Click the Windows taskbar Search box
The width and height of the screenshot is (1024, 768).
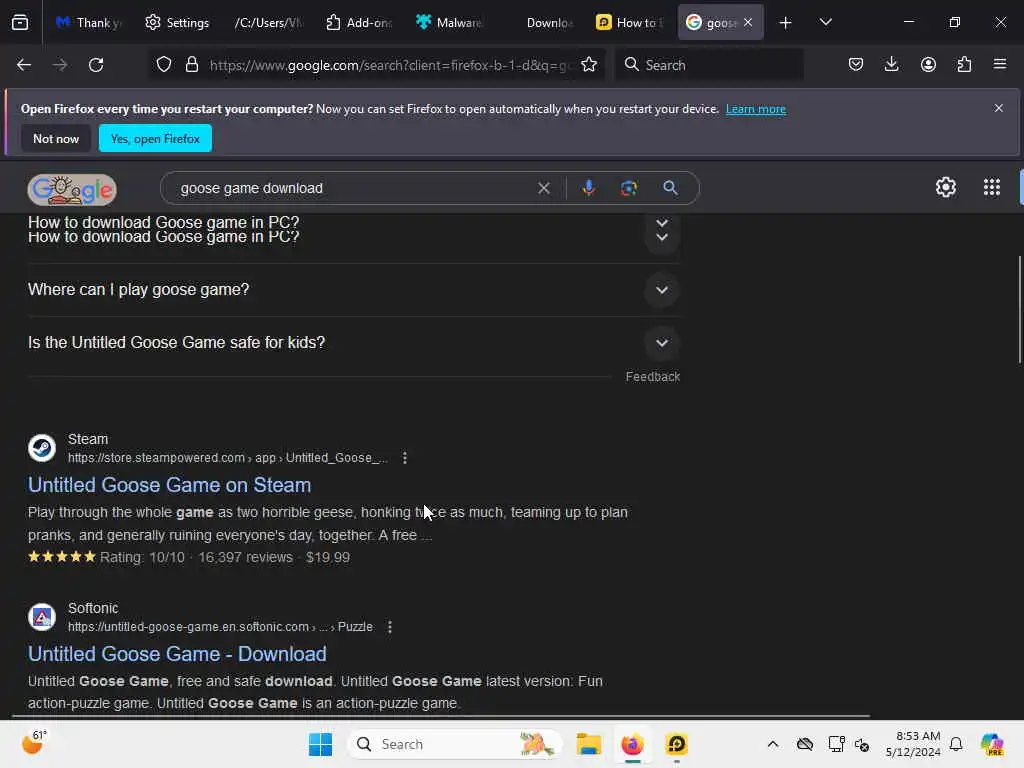tap(455, 744)
